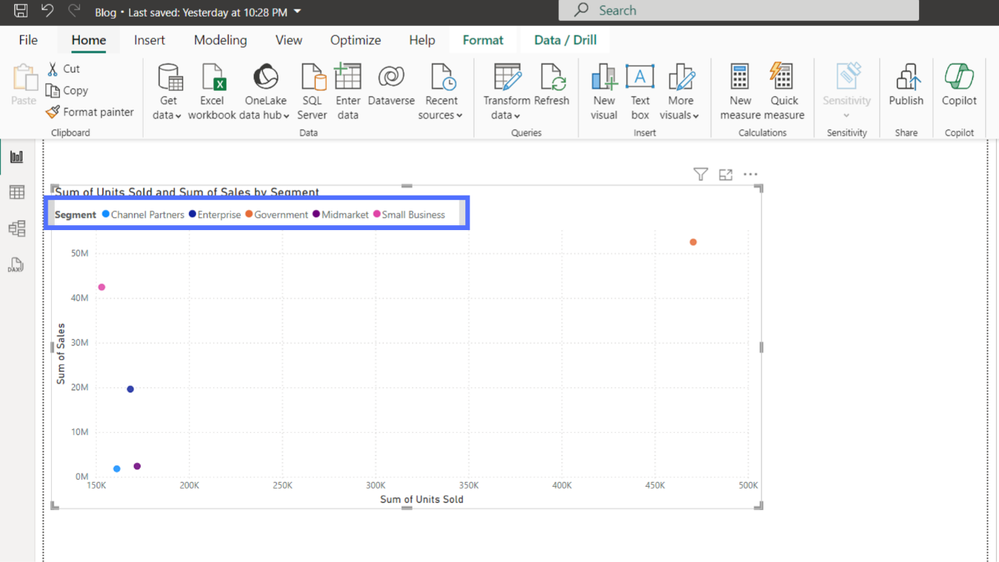The height and width of the screenshot is (562, 999).
Task: Click the filter icon on visual header
Action: pos(700,175)
